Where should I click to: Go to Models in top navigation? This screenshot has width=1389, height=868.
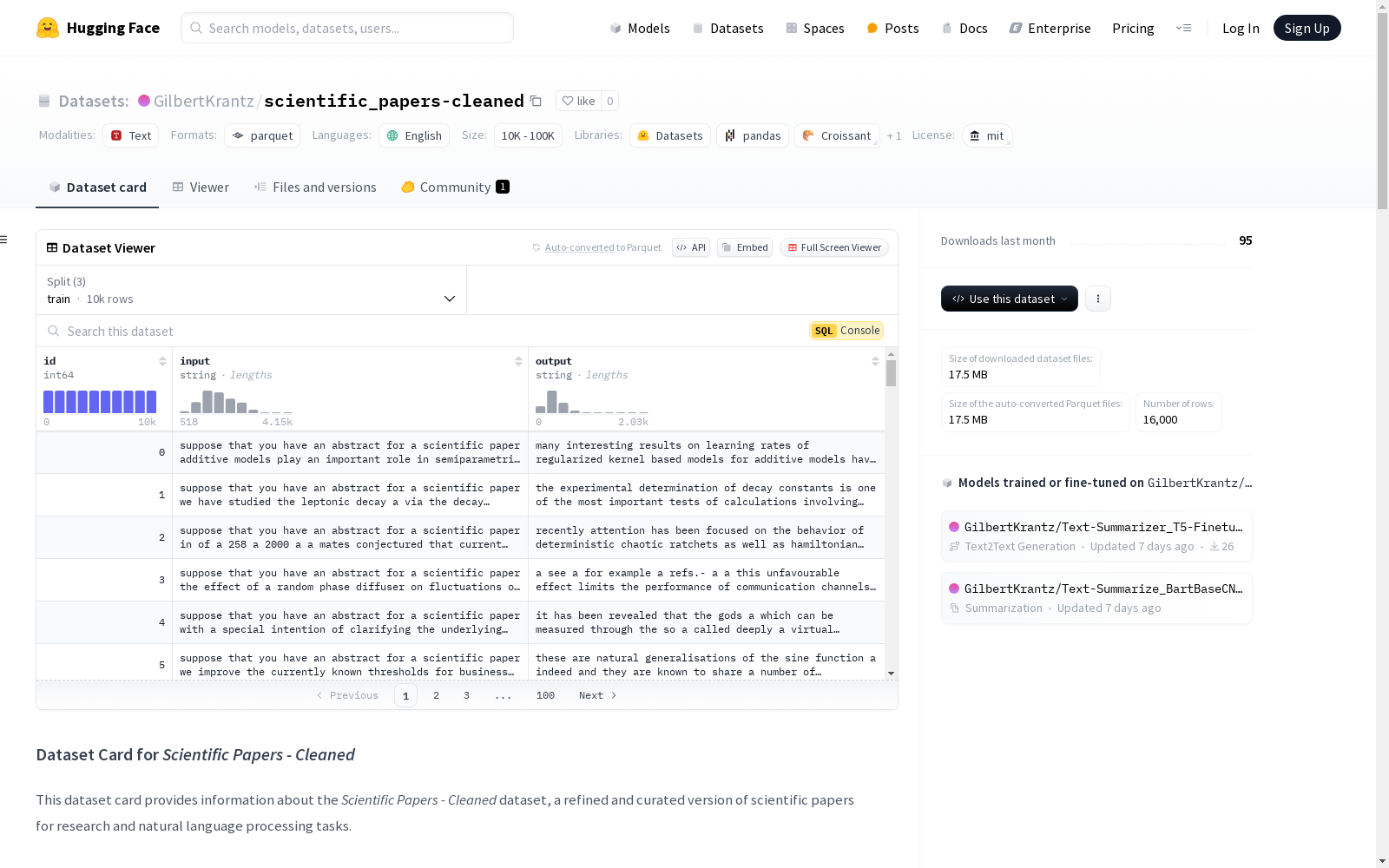[x=640, y=29]
